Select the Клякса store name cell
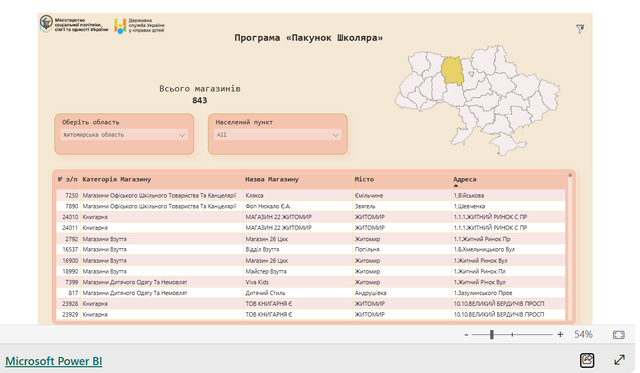This screenshot has height=373, width=640. (298, 195)
